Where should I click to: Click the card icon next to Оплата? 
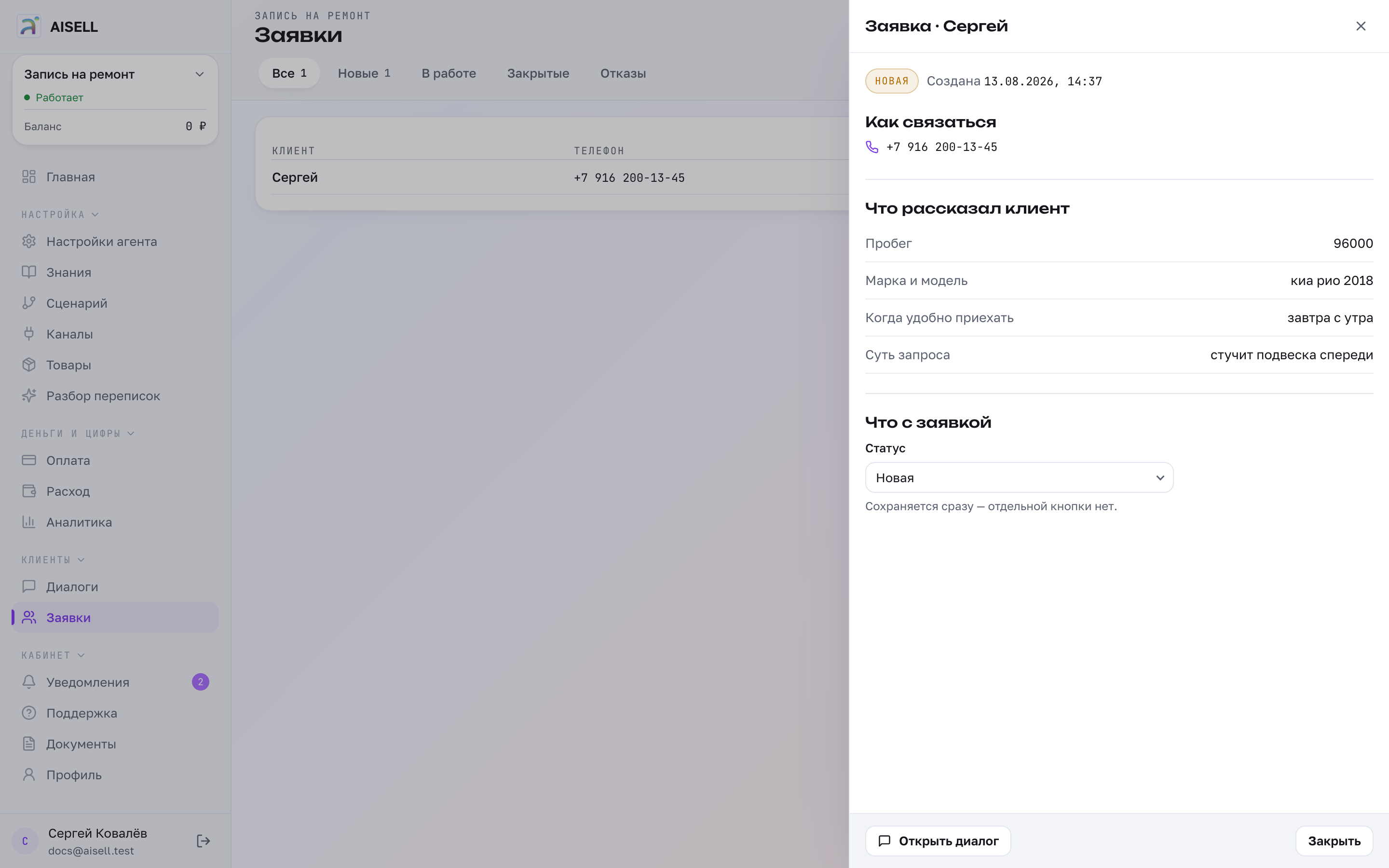click(x=29, y=461)
